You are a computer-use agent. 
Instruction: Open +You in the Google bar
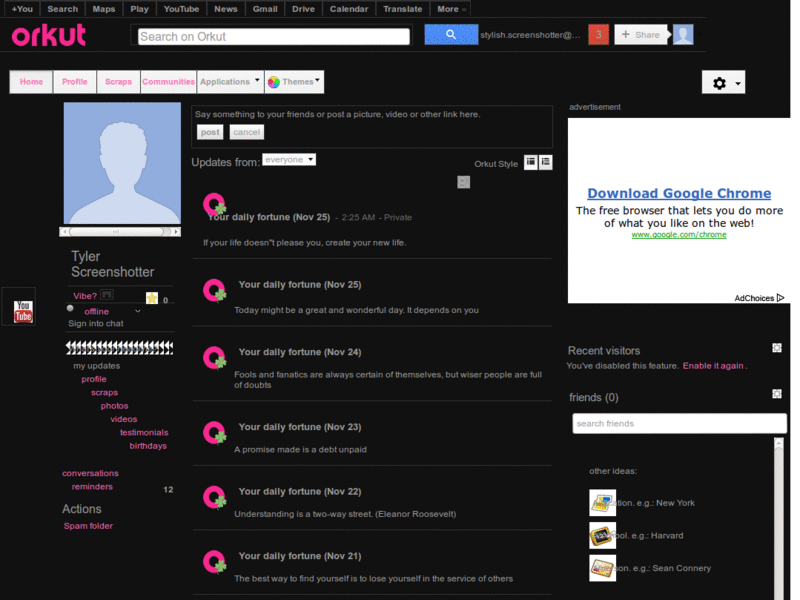click(22, 9)
